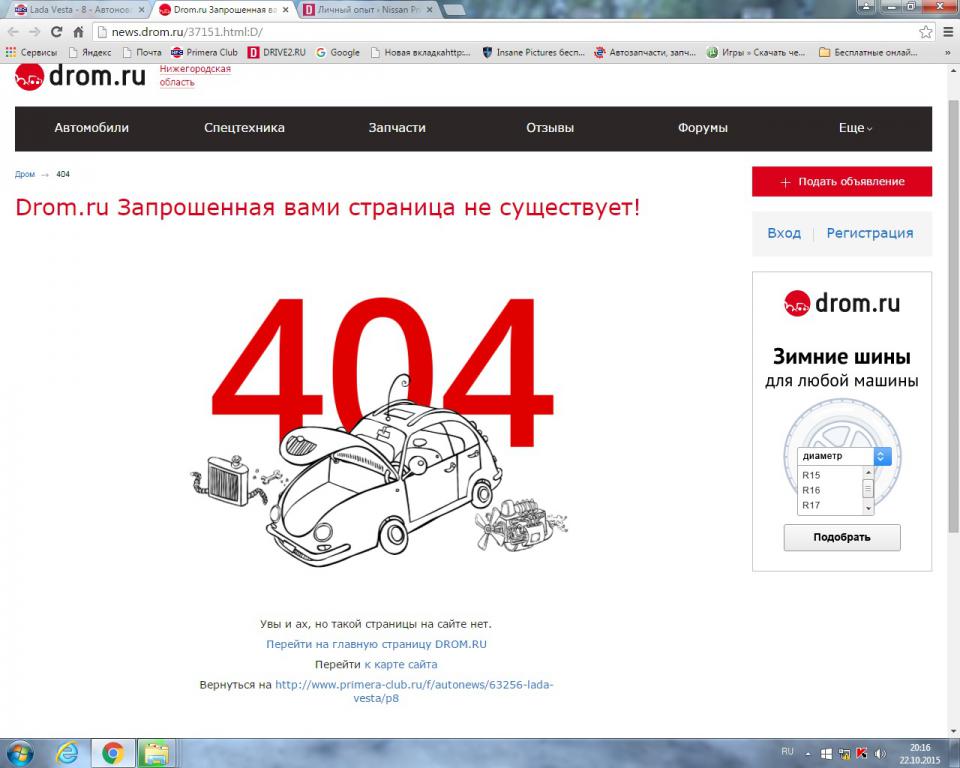This screenshot has height=768, width=960.
Task: Click the drom.ru logo in tire ad
Action: (842, 303)
